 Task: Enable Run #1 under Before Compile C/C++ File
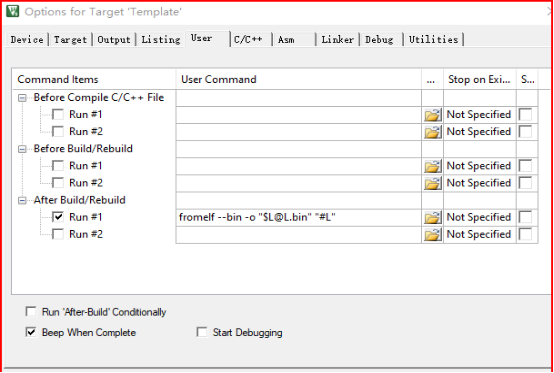58,114
